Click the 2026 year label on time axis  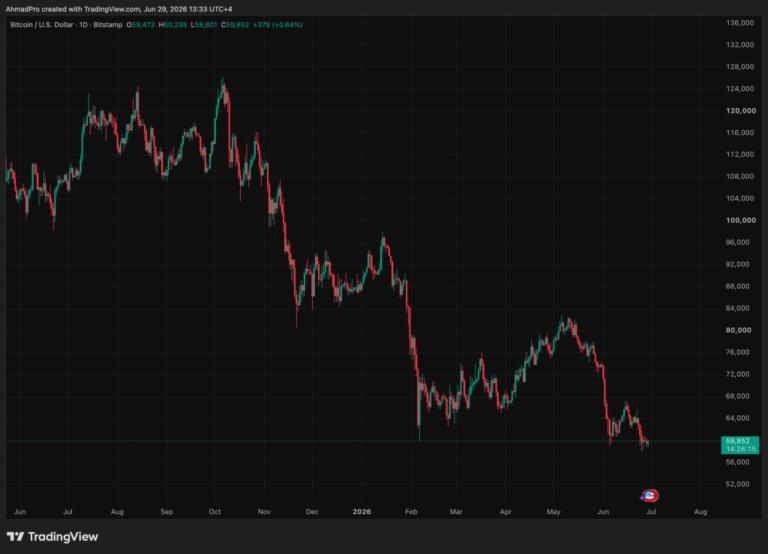362,512
